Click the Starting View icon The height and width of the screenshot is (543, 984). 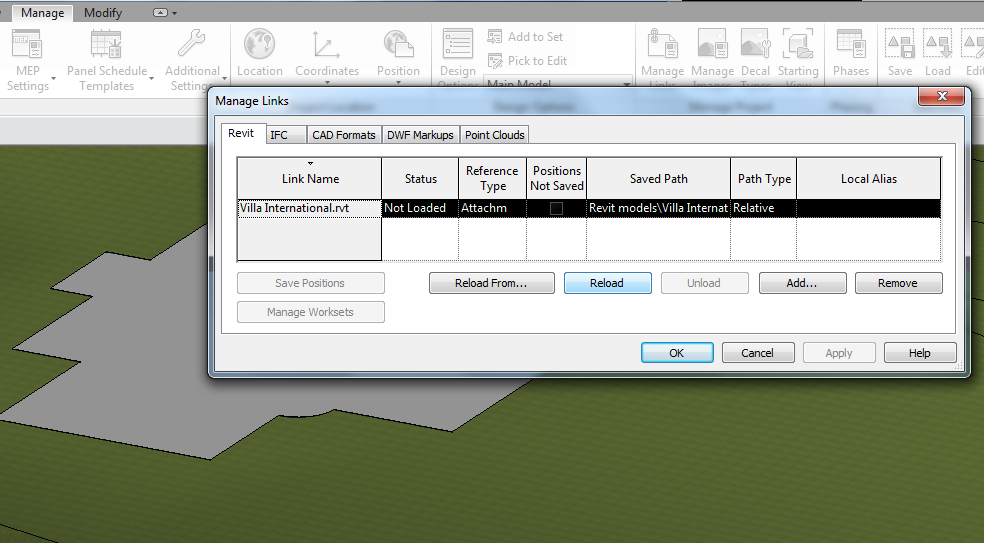798,46
